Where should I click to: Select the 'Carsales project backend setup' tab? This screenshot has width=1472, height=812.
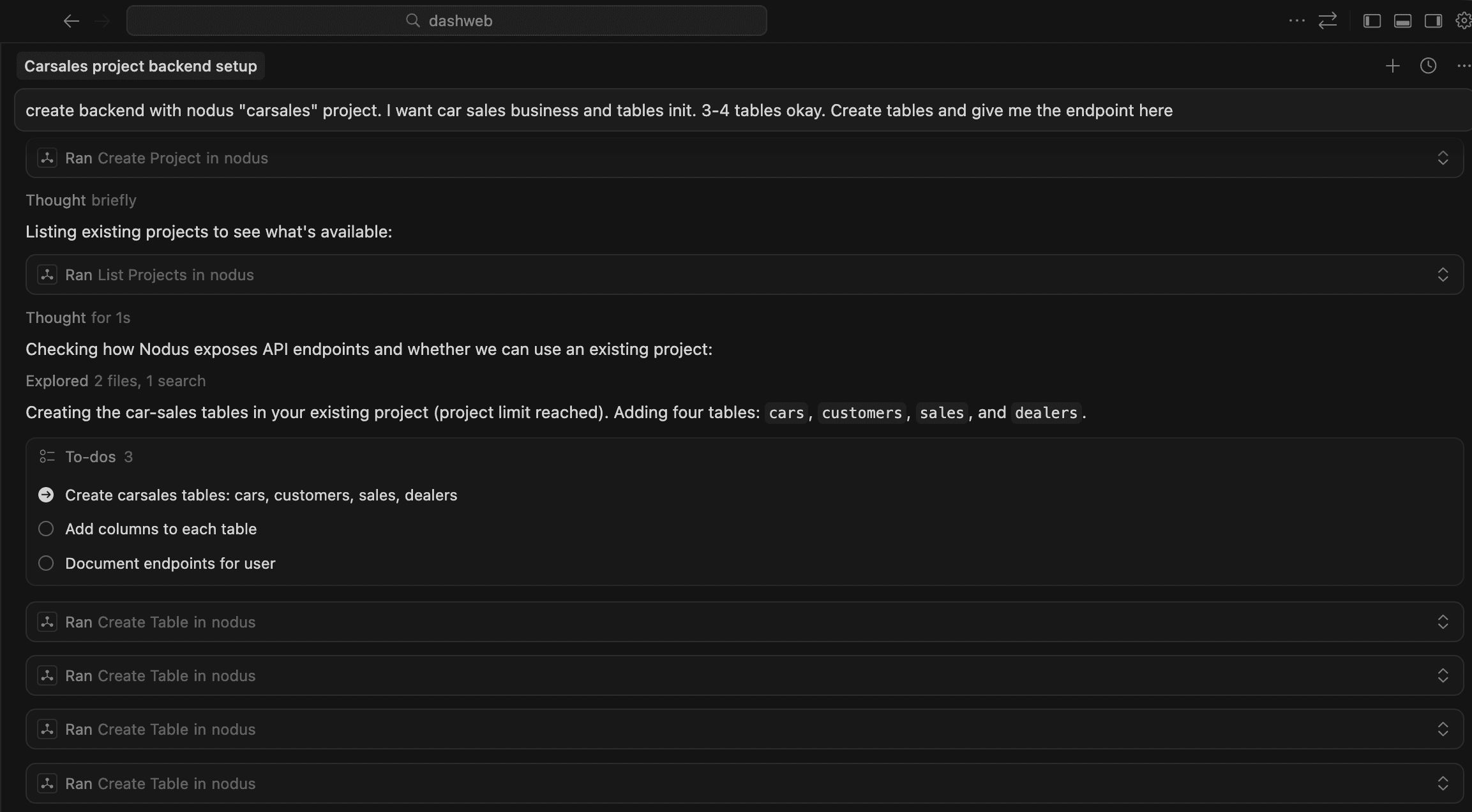tap(140, 65)
